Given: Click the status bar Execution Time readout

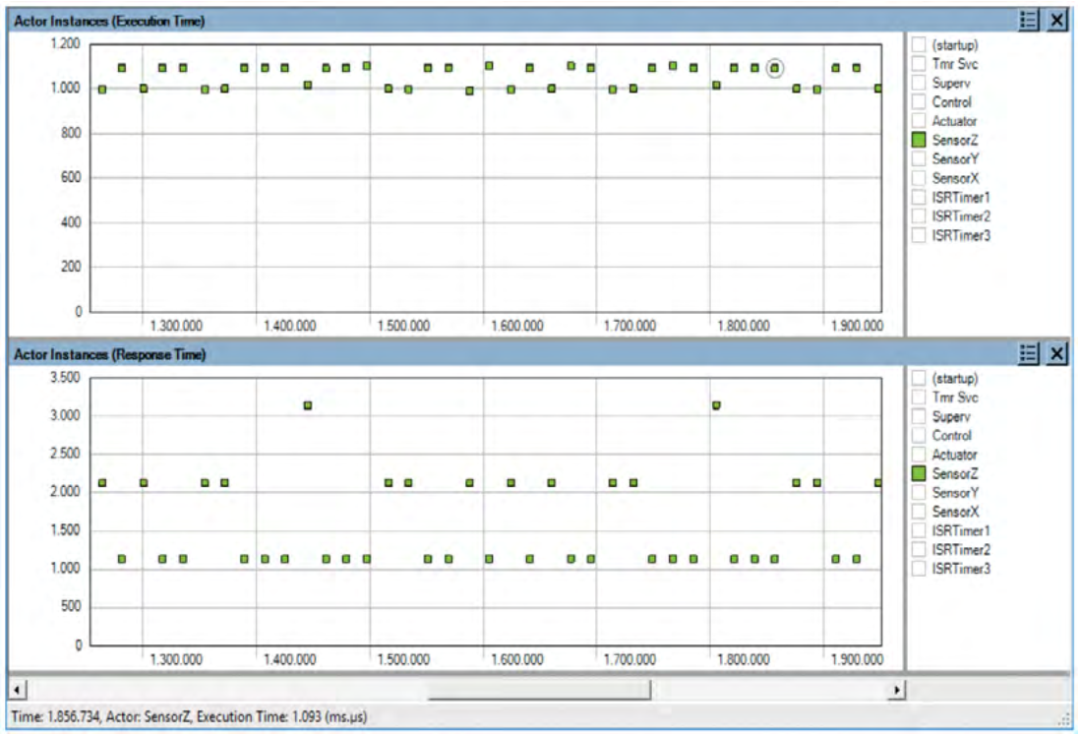Looking at the screenshot, I should coord(282,717).
